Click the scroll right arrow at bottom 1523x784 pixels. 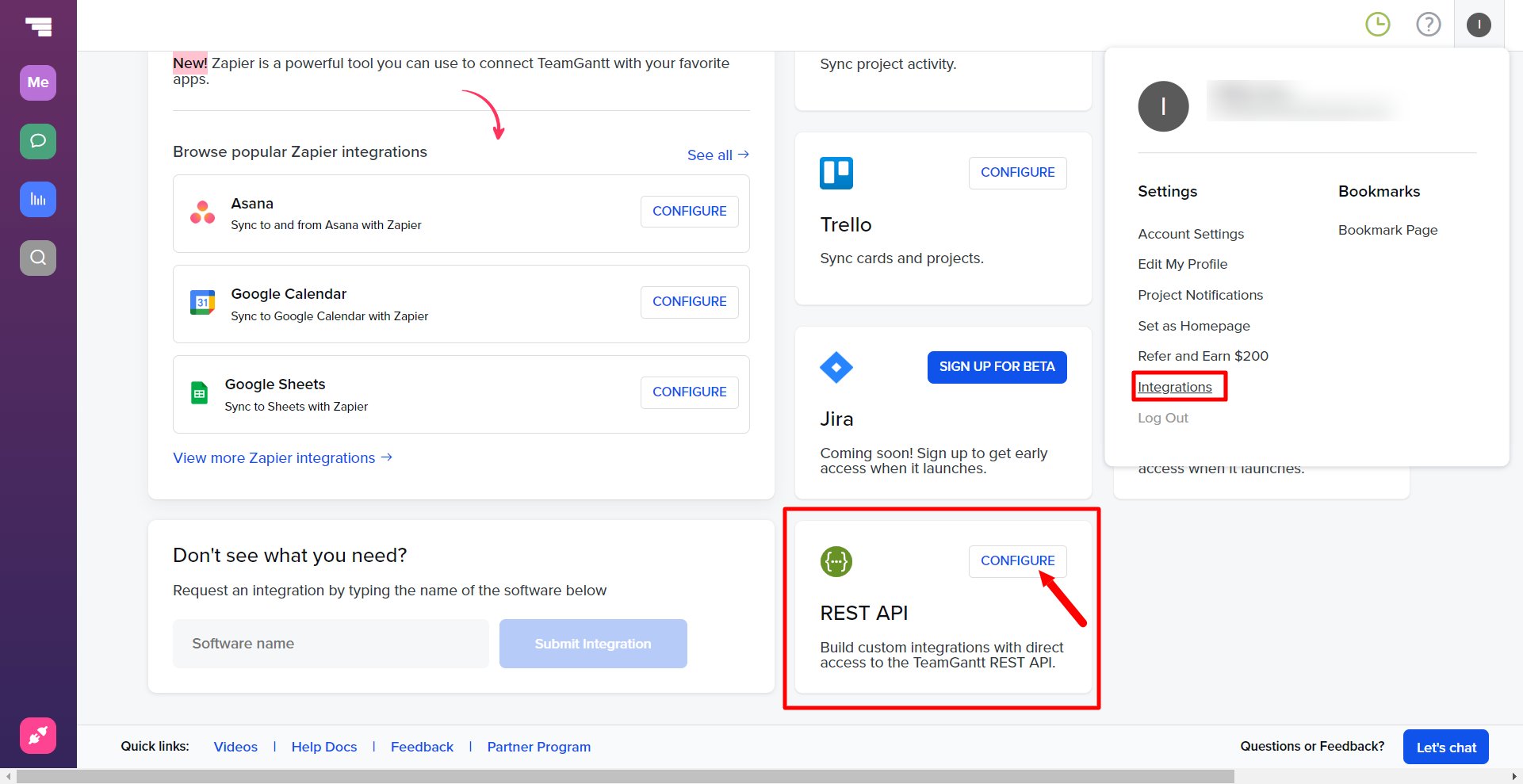(x=1515, y=776)
